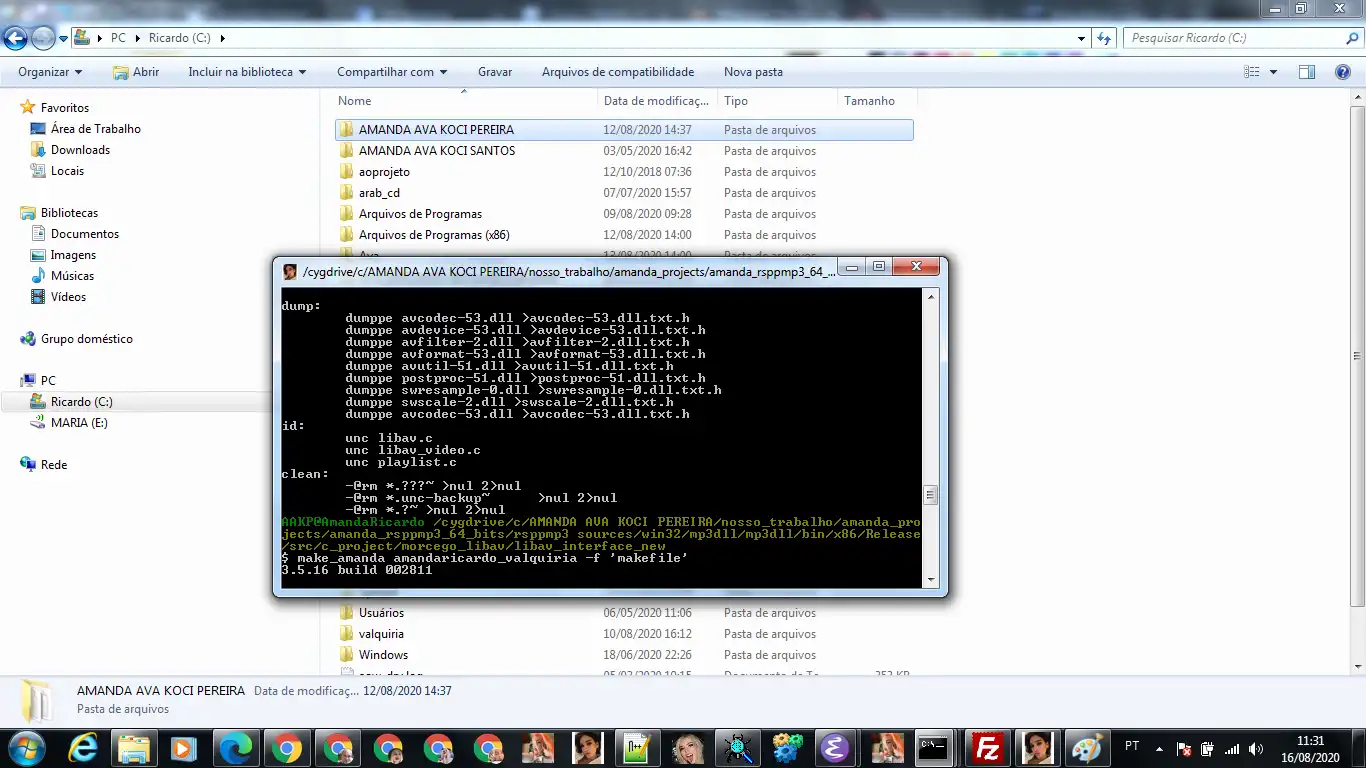The height and width of the screenshot is (768, 1366).
Task: Open the Windows Start menu
Action: coord(27,747)
